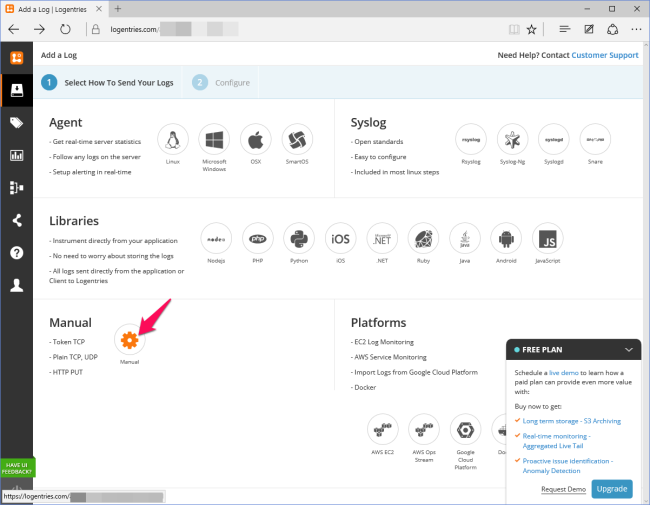Go to step 2 Configure
This screenshot has height=505, width=650.
pyautogui.click(x=221, y=83)
